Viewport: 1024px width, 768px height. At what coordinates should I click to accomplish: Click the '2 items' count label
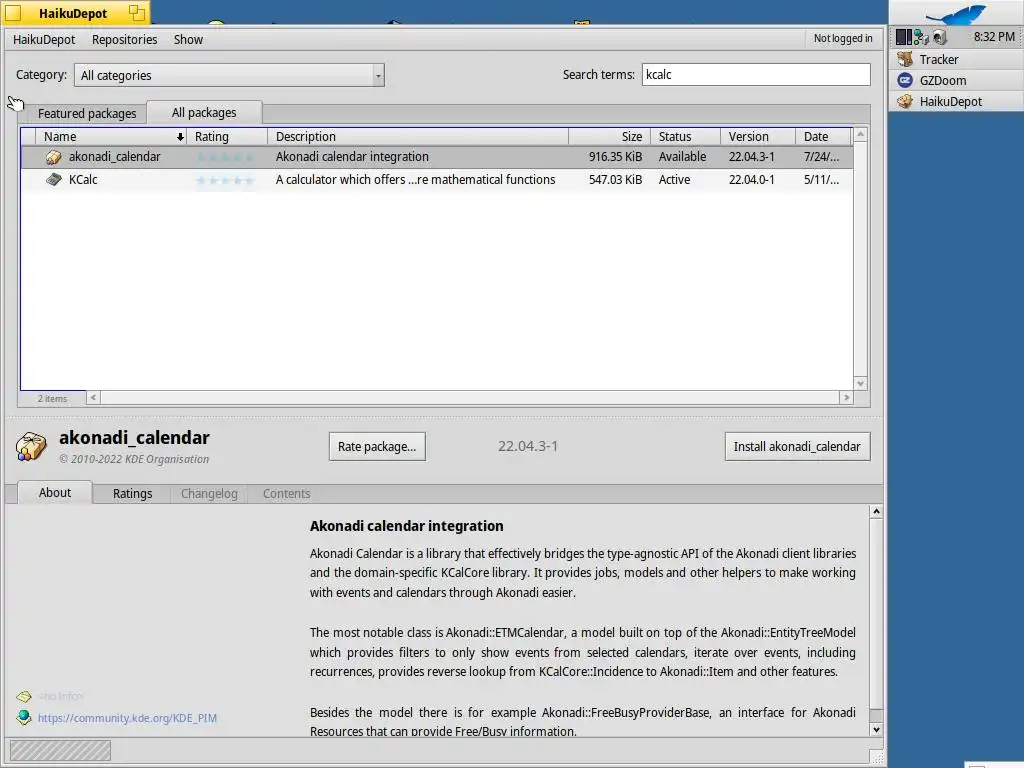click(x=52, y=398)
